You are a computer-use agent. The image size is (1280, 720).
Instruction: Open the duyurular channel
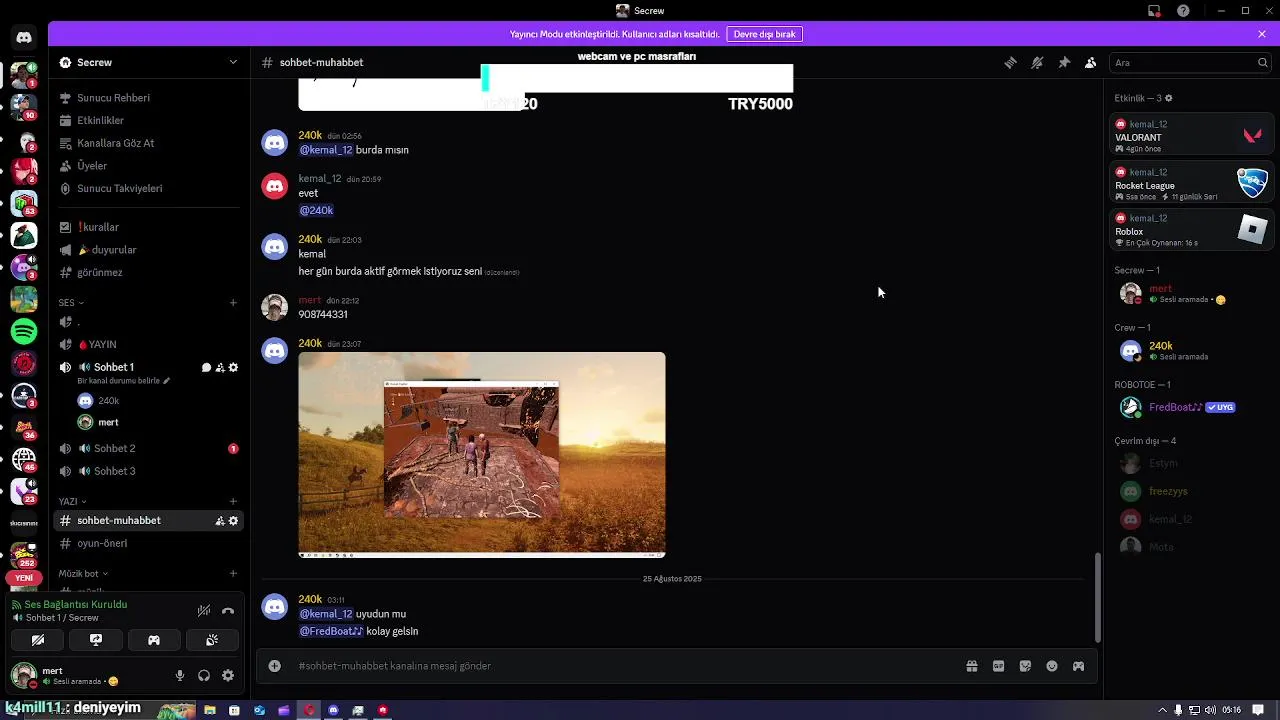pos(149,250)
